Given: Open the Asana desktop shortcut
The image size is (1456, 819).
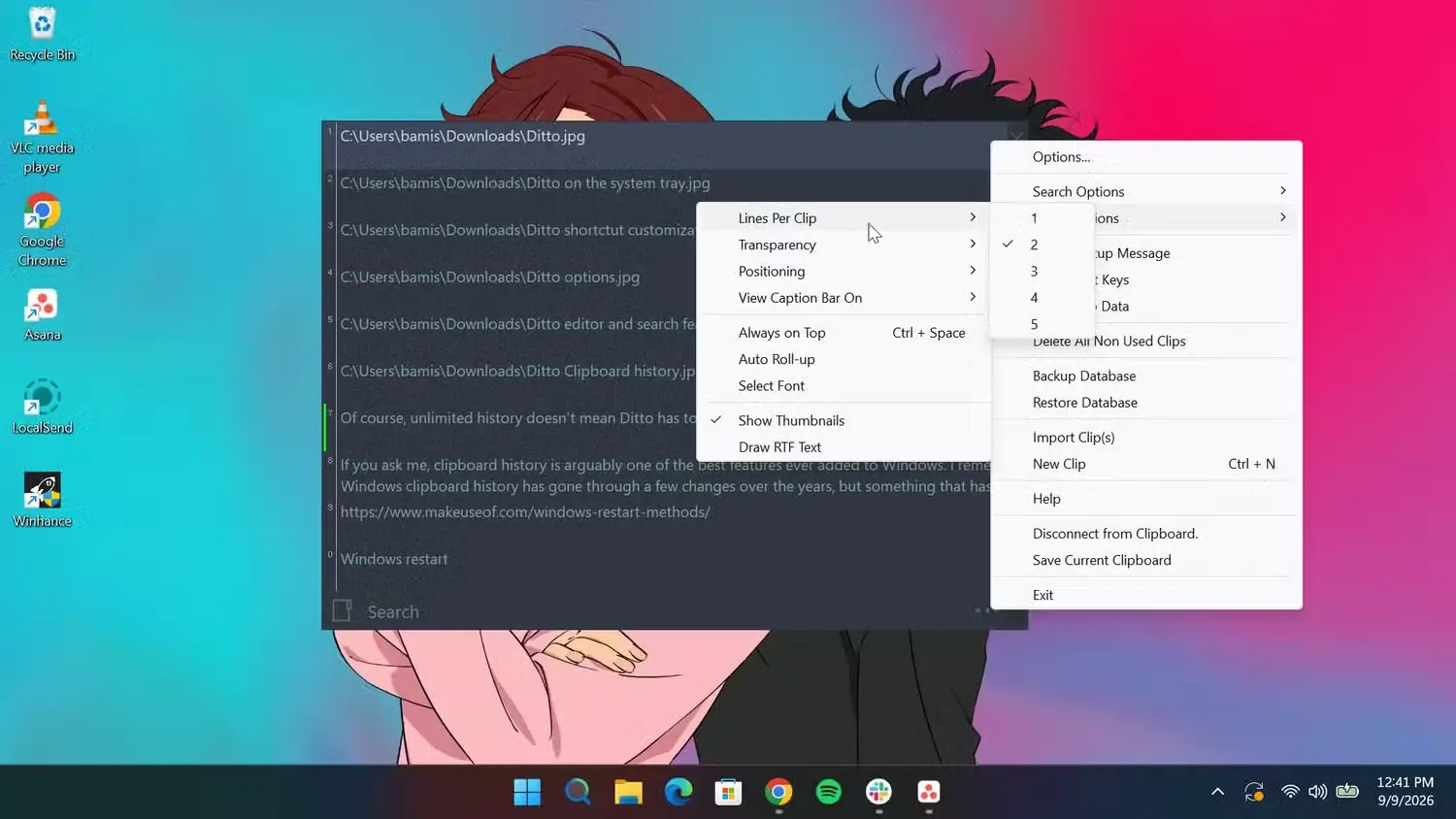Looking at the screenshot, I should tap(42, 315).
